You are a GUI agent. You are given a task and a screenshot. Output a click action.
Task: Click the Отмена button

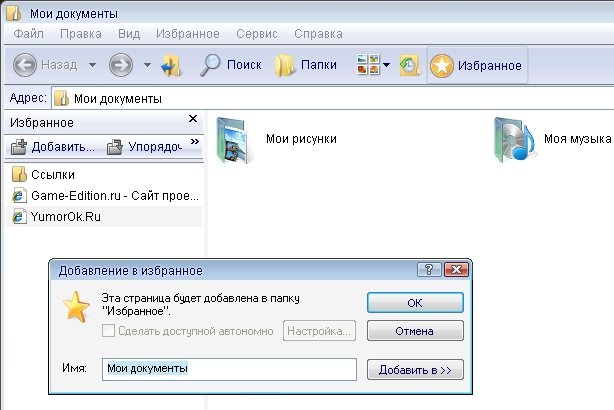pos(415,331)
